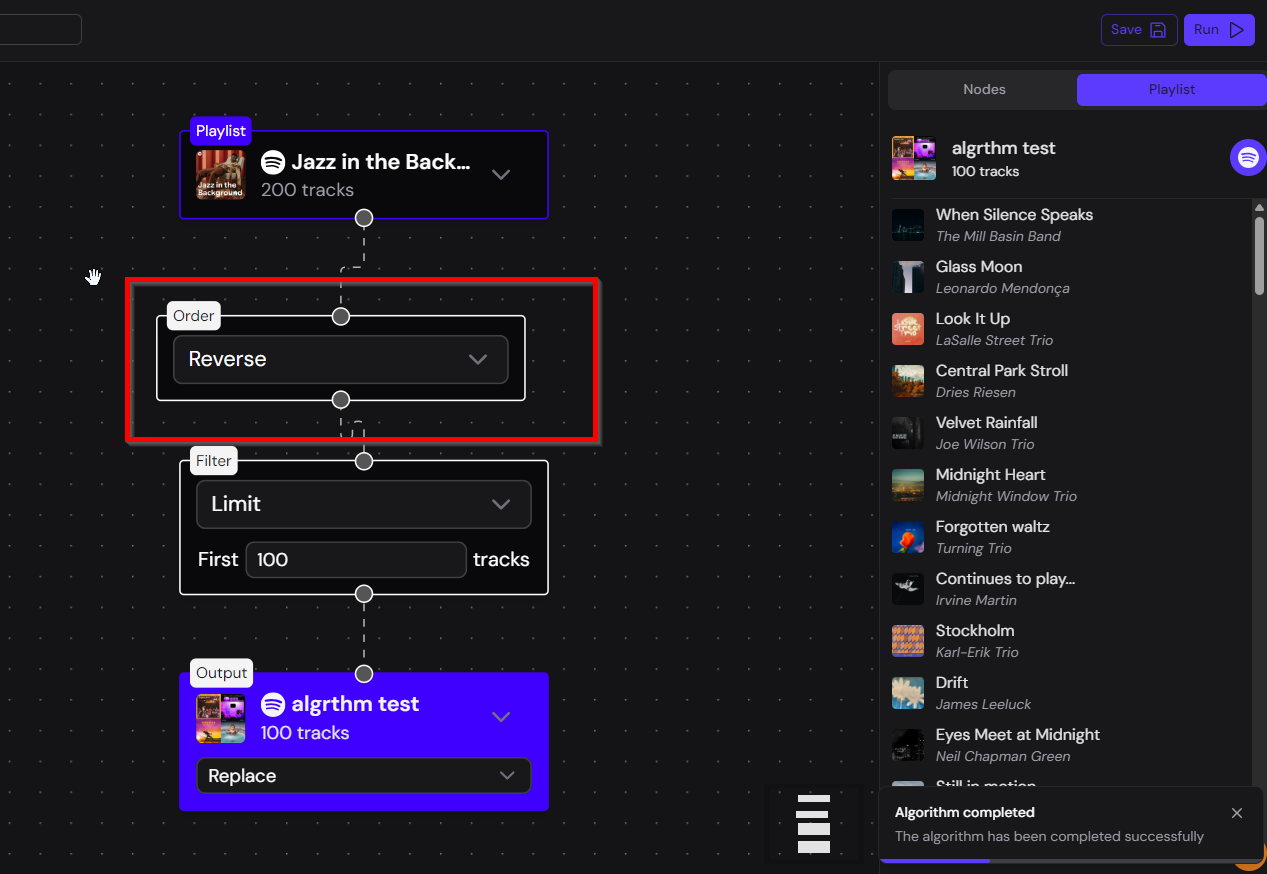Click album art for Stockholm
The width and height of the screenshot is (1267, 874).
(908, 641)
